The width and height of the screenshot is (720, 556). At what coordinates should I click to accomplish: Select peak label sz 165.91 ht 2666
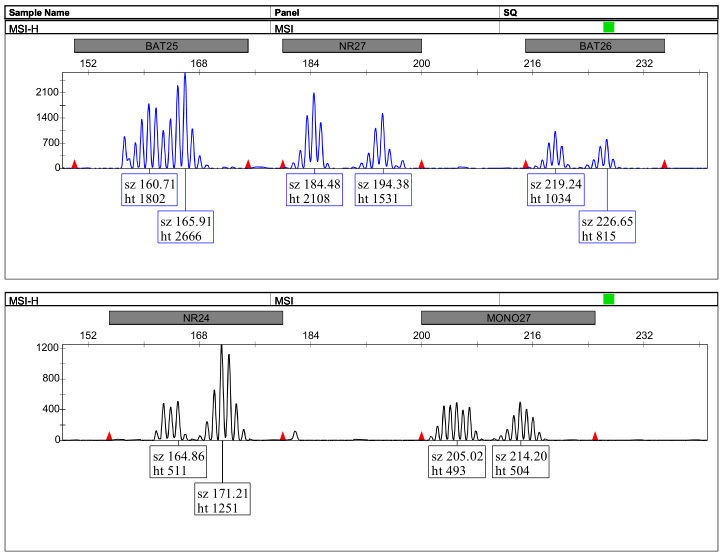tap(186, 228)
